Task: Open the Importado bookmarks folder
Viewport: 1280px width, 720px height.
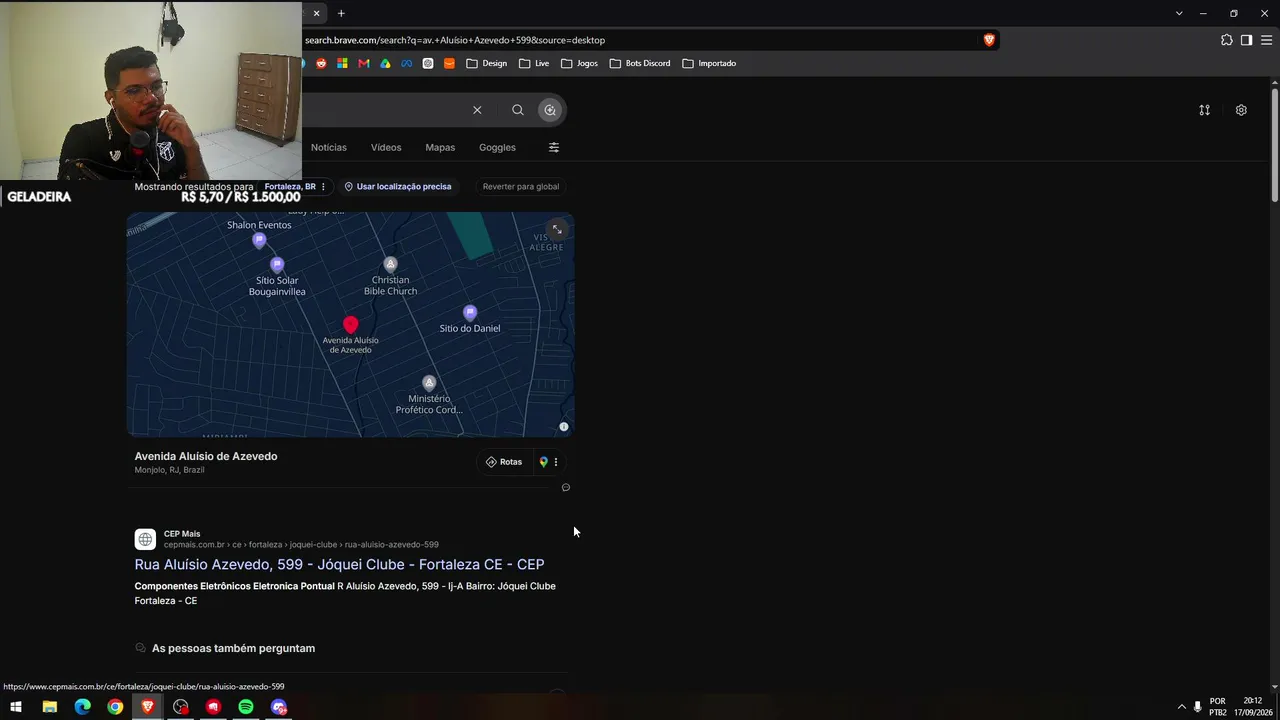Action: click(709, 63)
